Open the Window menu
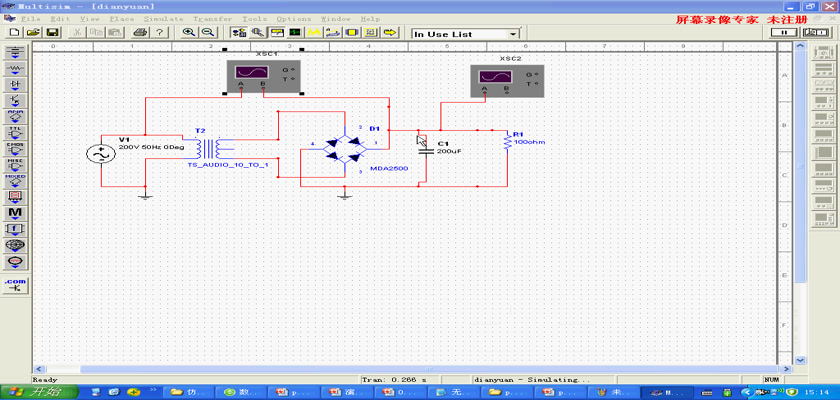 click(x=336, y=19)
